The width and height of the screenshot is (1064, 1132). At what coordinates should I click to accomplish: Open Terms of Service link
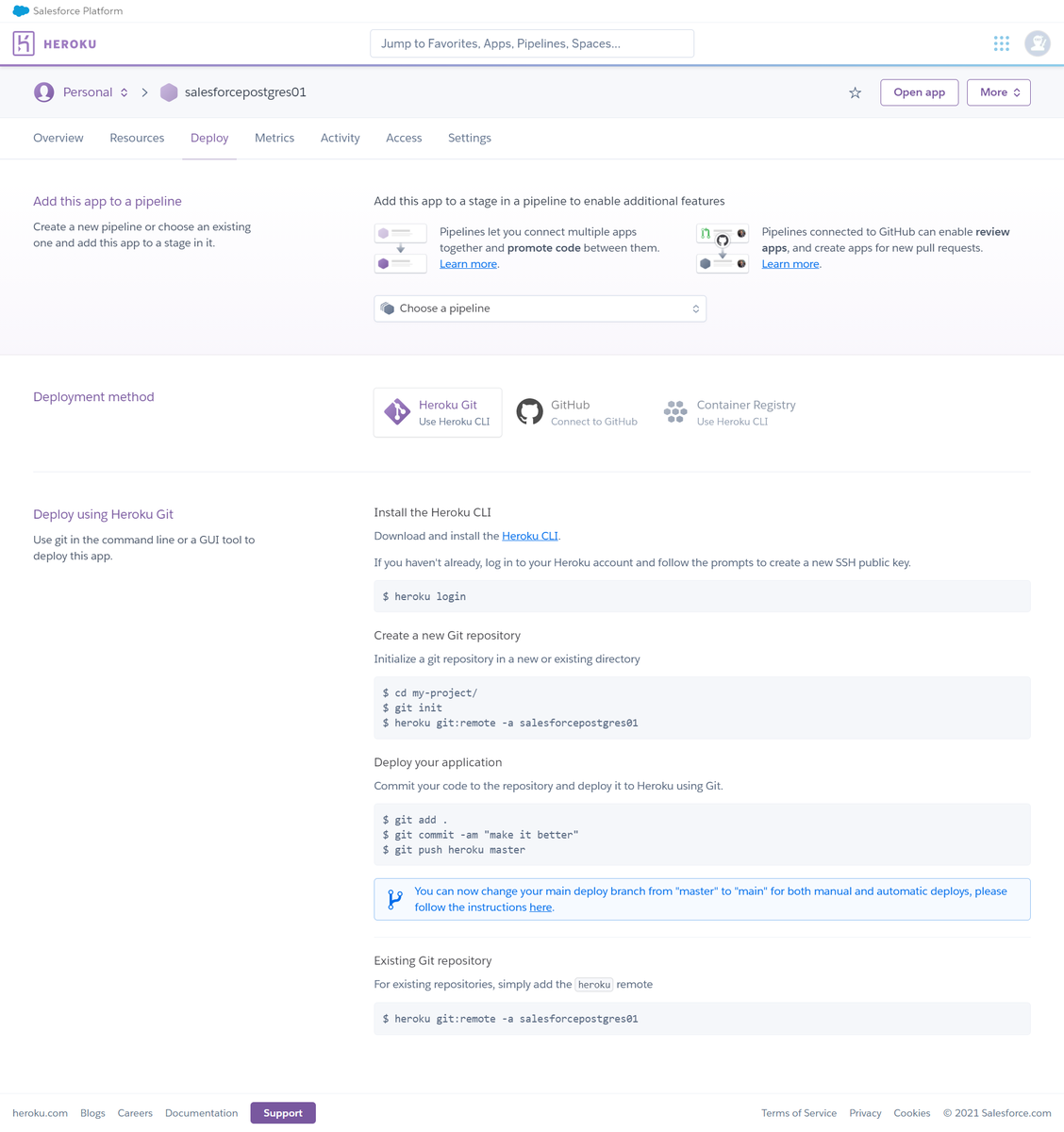click(799, 1113)
